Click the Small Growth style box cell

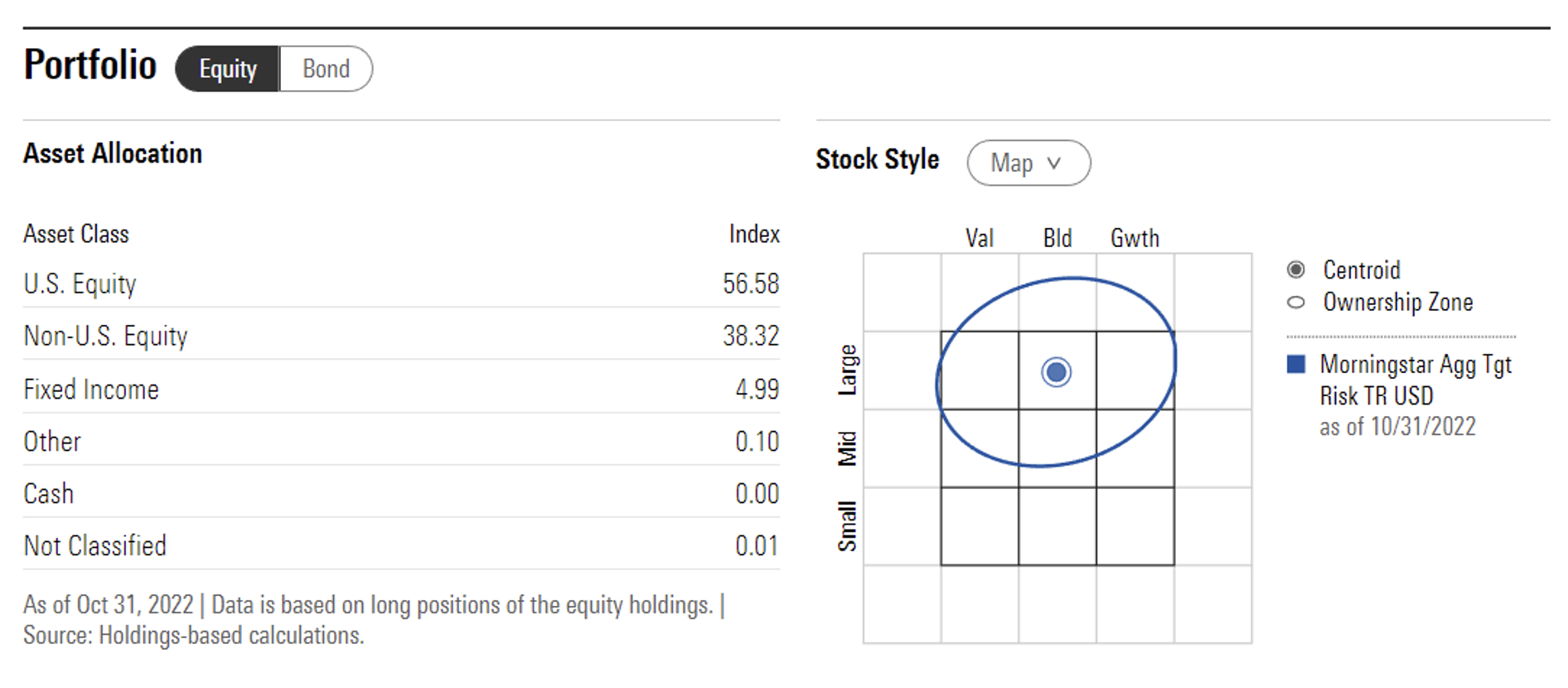[x=1135, y=526]
